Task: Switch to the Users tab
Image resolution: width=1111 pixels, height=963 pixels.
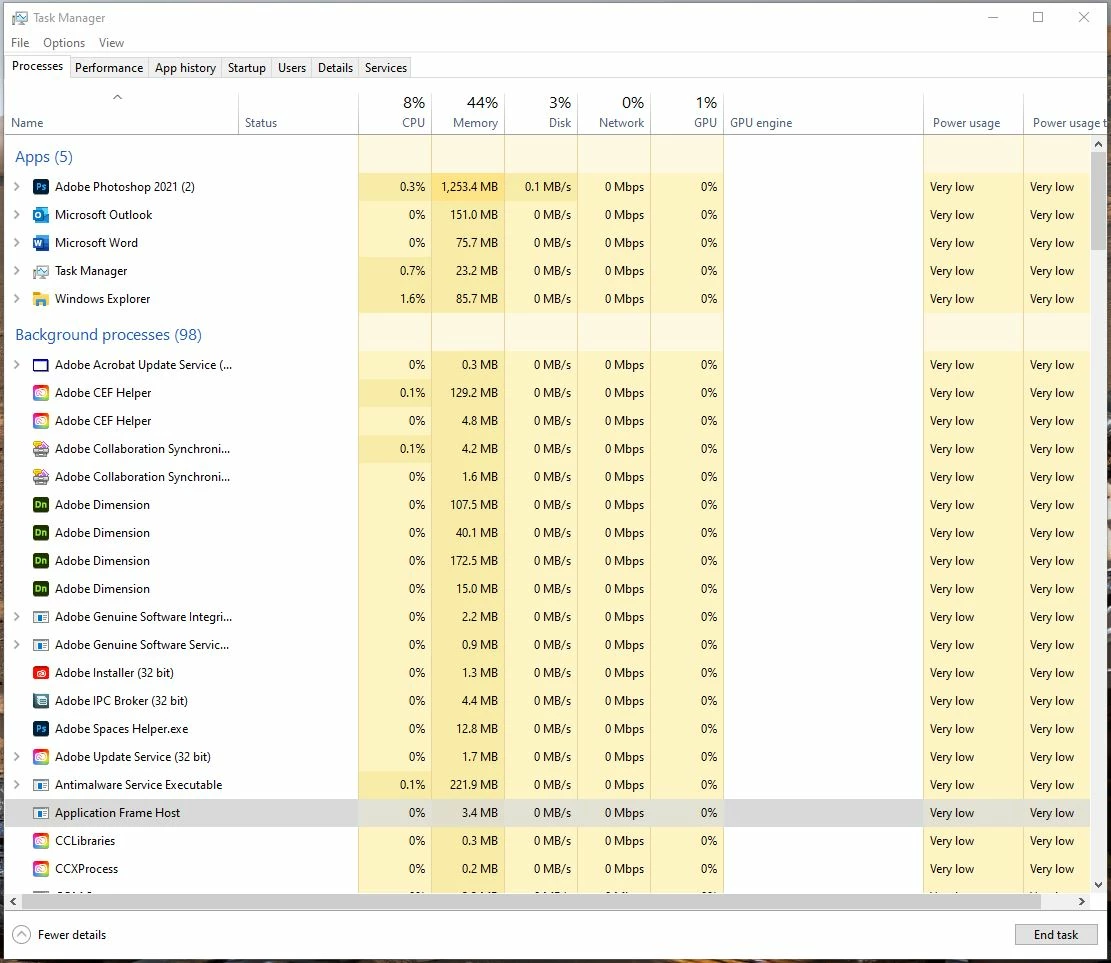Action: pos(292,68)
